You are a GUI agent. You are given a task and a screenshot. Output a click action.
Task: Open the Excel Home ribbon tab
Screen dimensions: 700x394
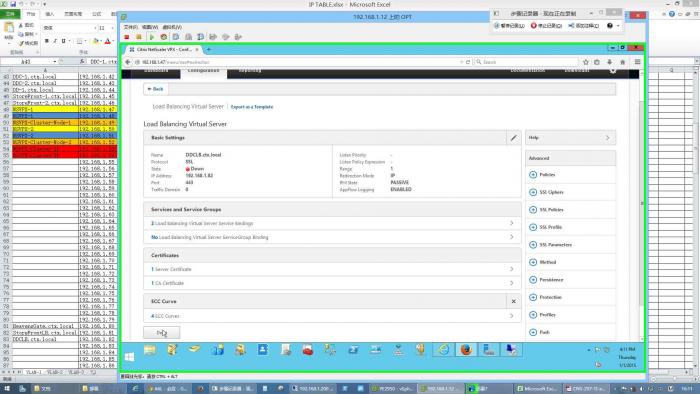click(30, 14)
